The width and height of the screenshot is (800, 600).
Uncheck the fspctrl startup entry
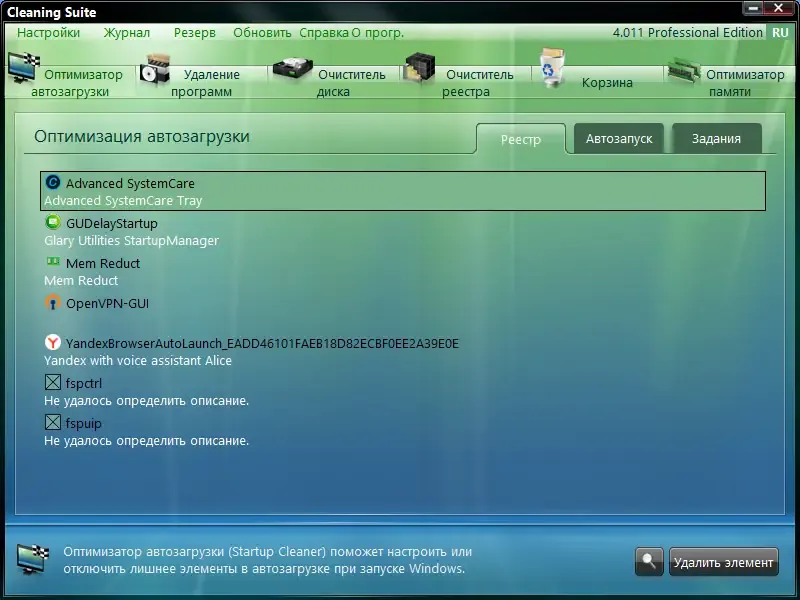pyautogui.click(x=52, y=383)
